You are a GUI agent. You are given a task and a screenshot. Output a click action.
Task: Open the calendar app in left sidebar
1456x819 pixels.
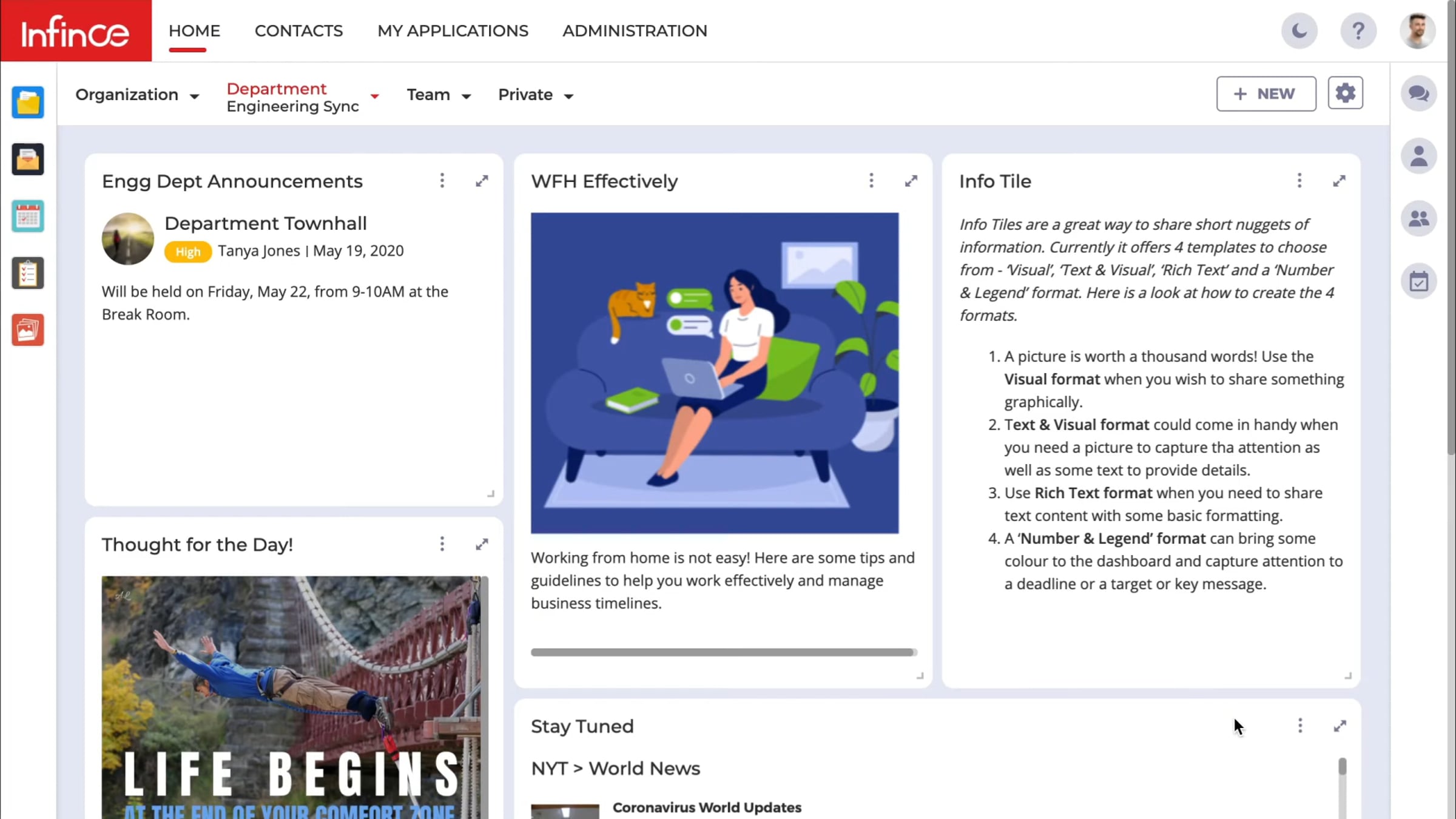(28, 216)
